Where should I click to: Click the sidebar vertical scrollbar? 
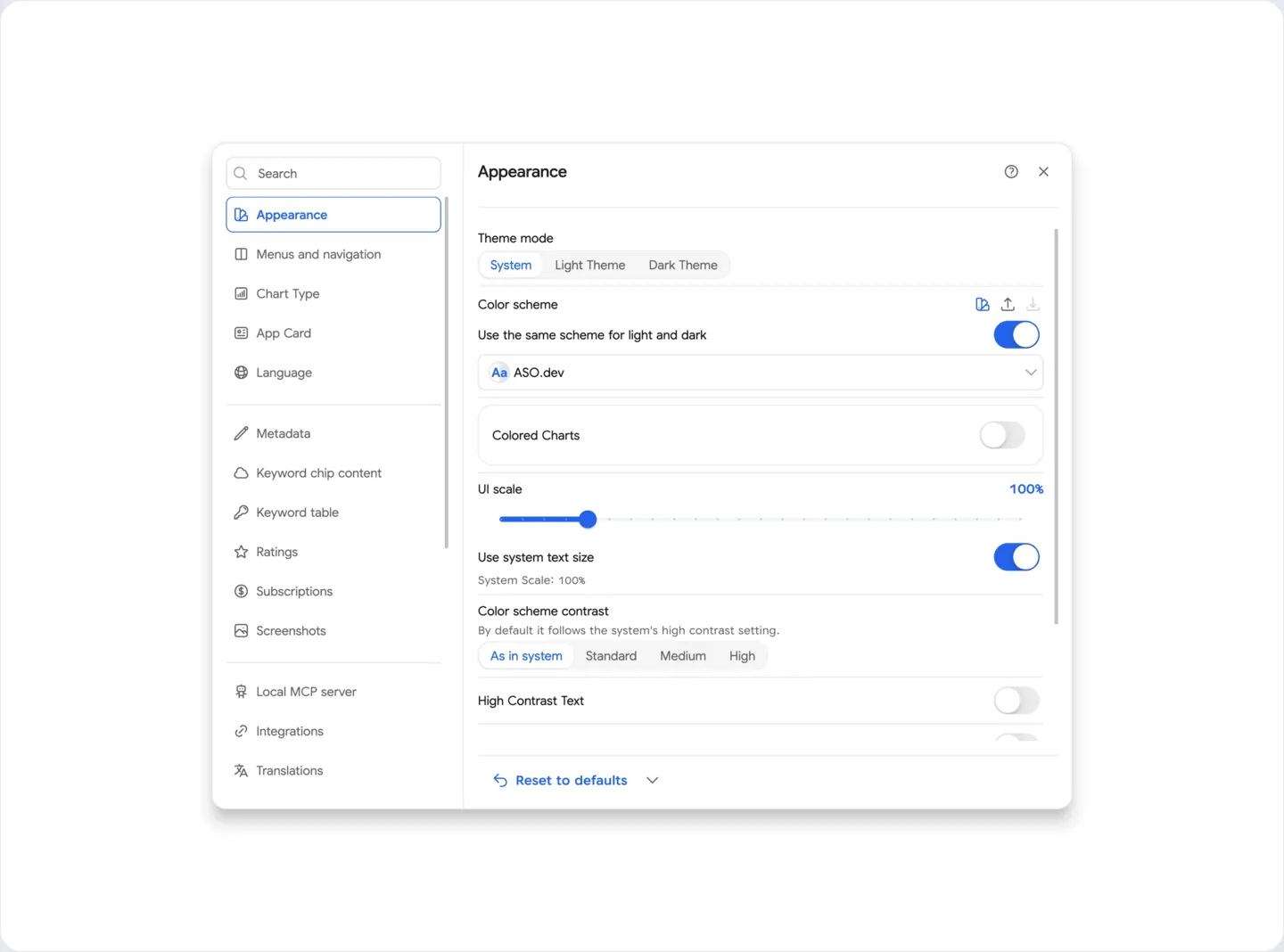tap(447, 373)
